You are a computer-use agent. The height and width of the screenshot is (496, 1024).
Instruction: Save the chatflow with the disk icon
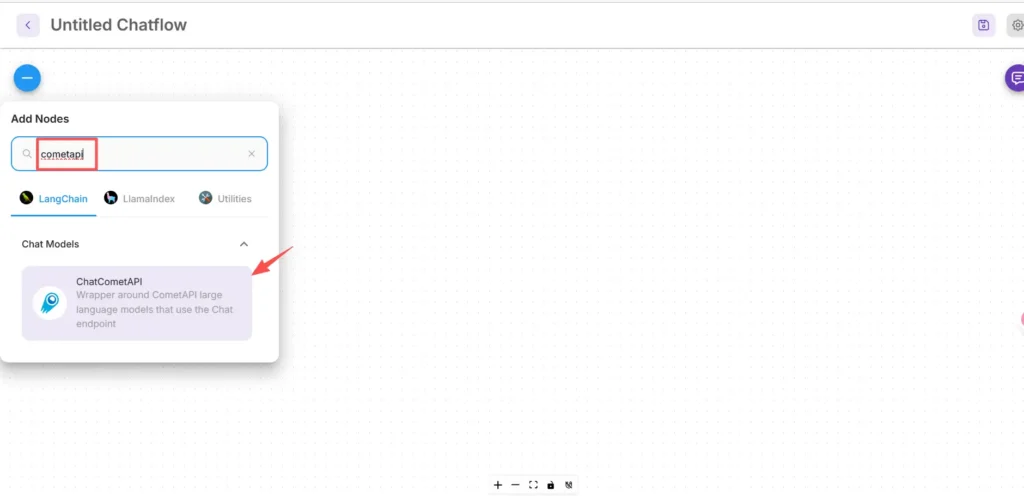tap(984, 25)
